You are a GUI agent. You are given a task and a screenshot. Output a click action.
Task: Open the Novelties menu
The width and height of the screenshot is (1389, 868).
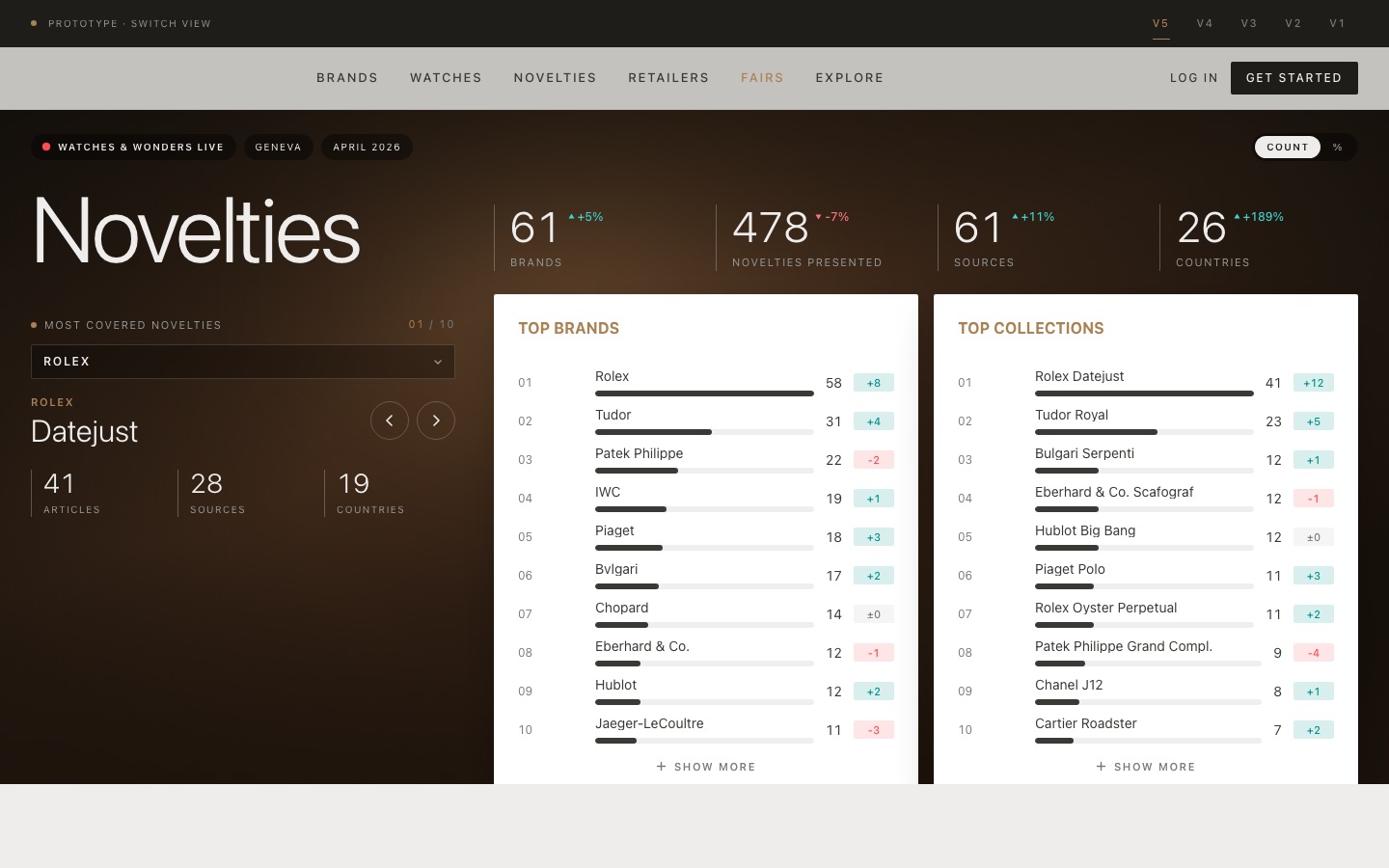point(556,78)
